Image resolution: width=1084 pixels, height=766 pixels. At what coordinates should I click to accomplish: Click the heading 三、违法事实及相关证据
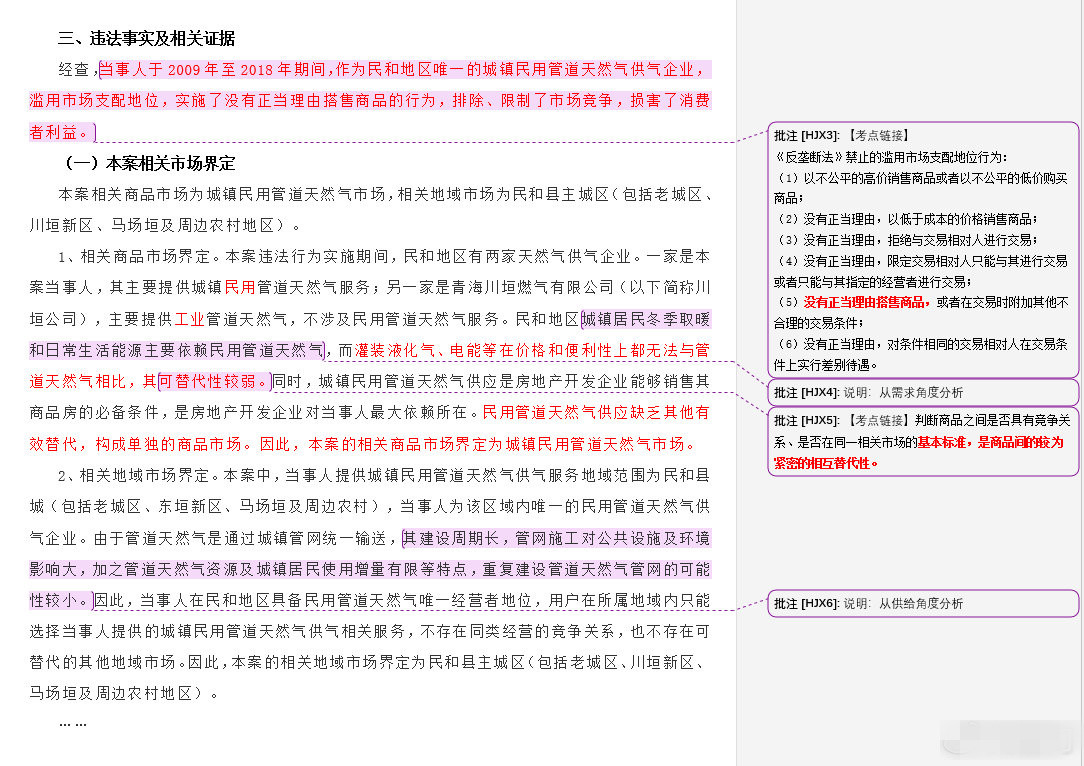(x=147, y=39)
